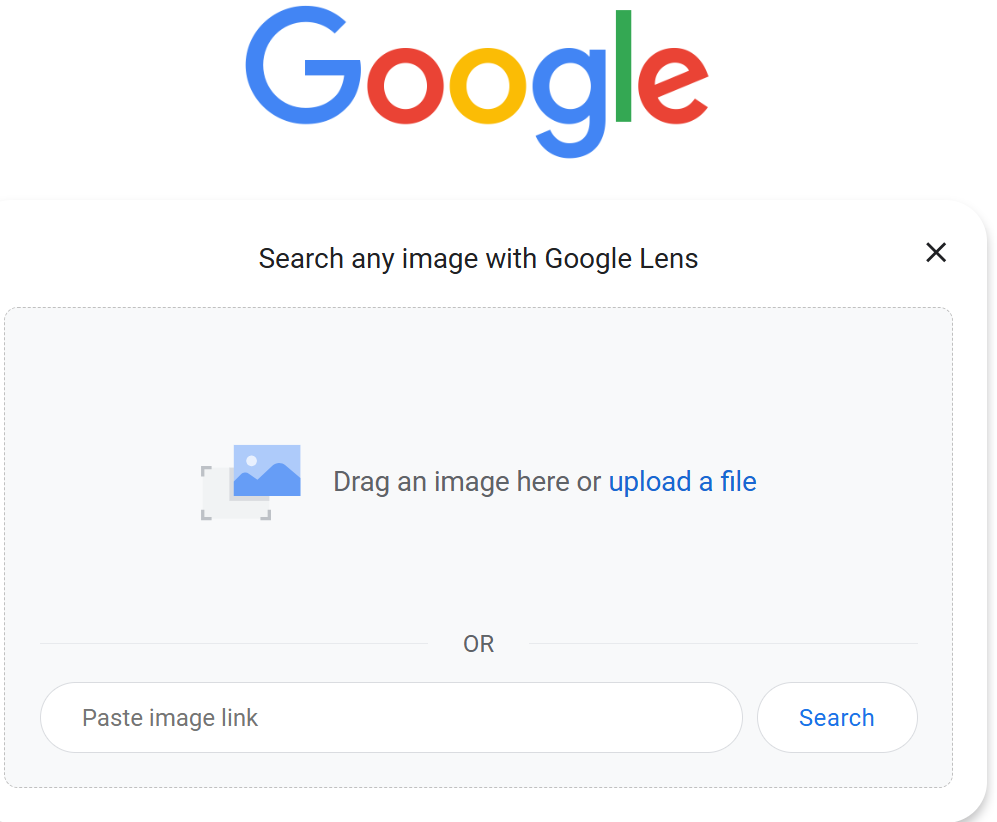
Task: Focus the "Paste image link" field
Action: (x=390, y=717)
